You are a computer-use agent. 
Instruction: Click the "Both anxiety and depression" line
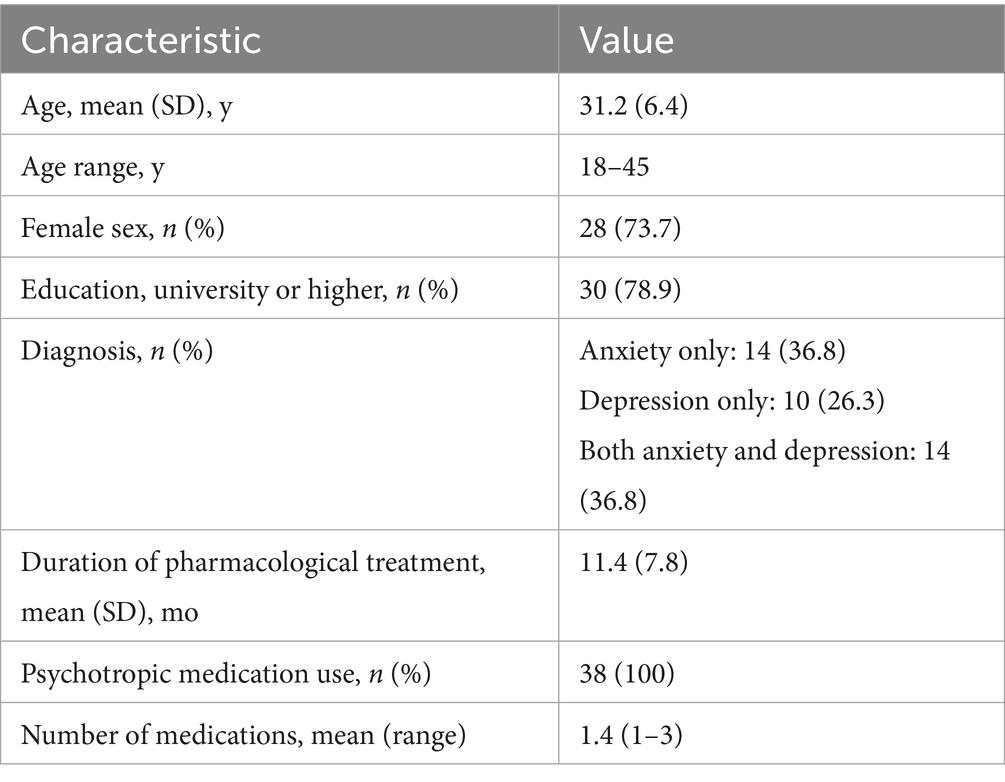pos(765,450)
